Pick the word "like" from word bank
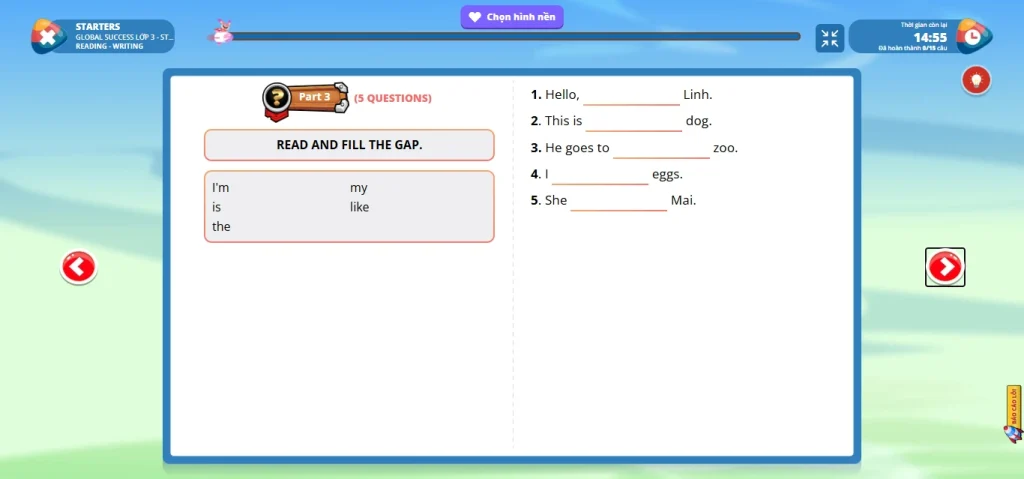The image size is (1024, 479). pyautogui.click(x=360, y=207)
